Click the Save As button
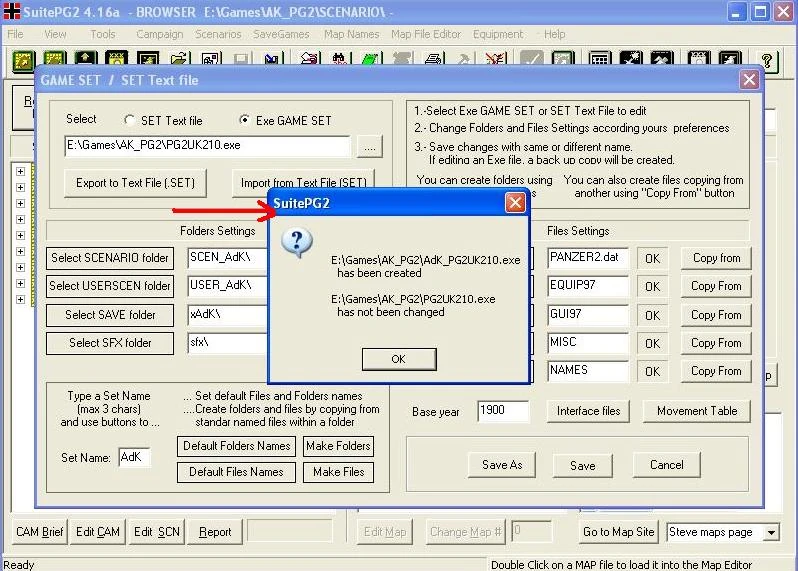 pyautogui.click(x=502, y=465)
